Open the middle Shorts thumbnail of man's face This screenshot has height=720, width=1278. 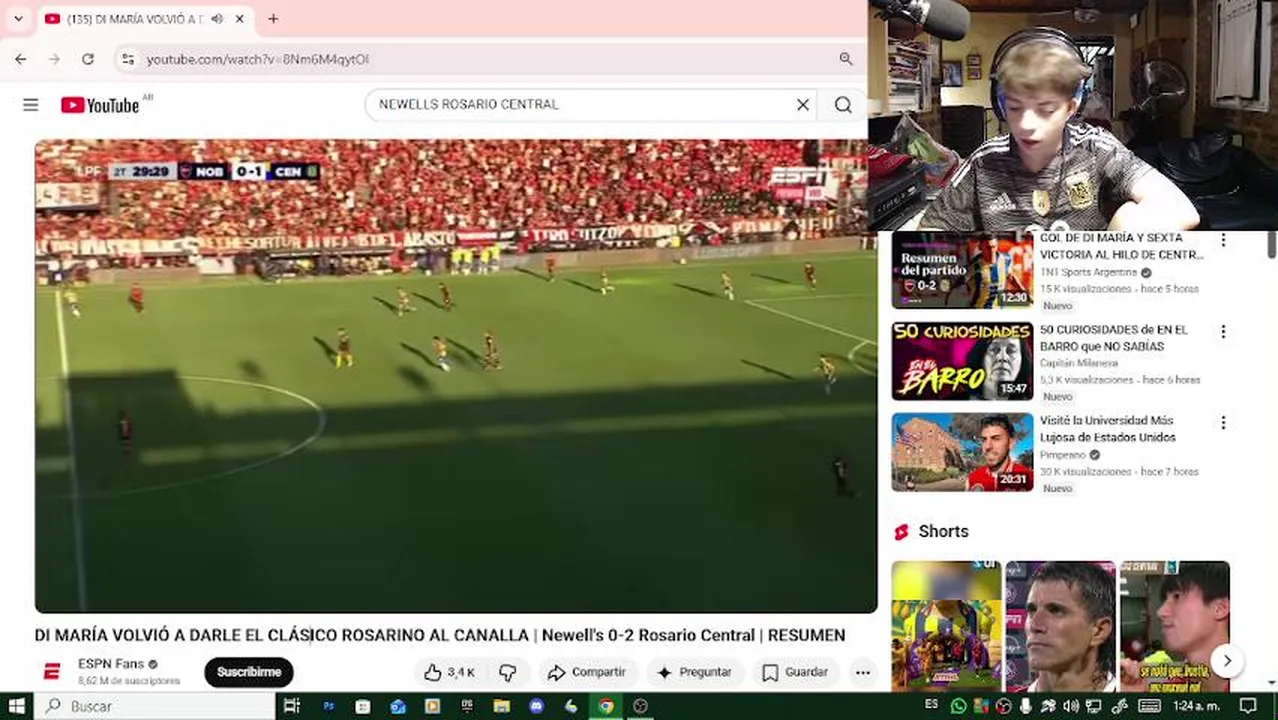[x=1060, y=626]
